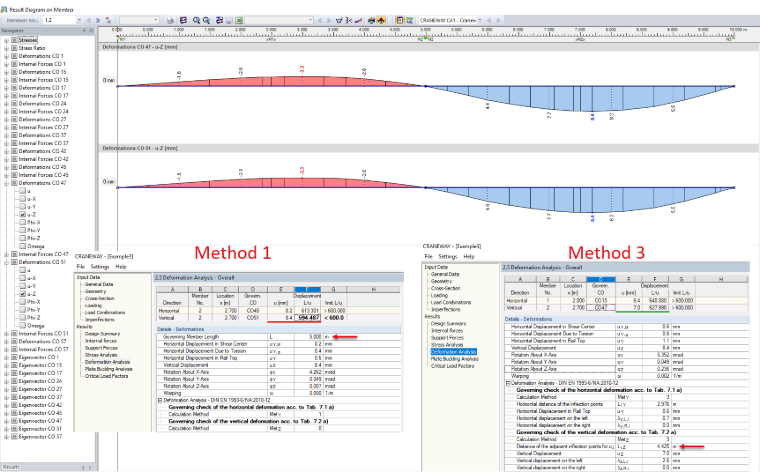The width and height of the screenshot is (760, 476).
Task: Click next arrow after the wide empty combo box
Action: tap(329, 20)
